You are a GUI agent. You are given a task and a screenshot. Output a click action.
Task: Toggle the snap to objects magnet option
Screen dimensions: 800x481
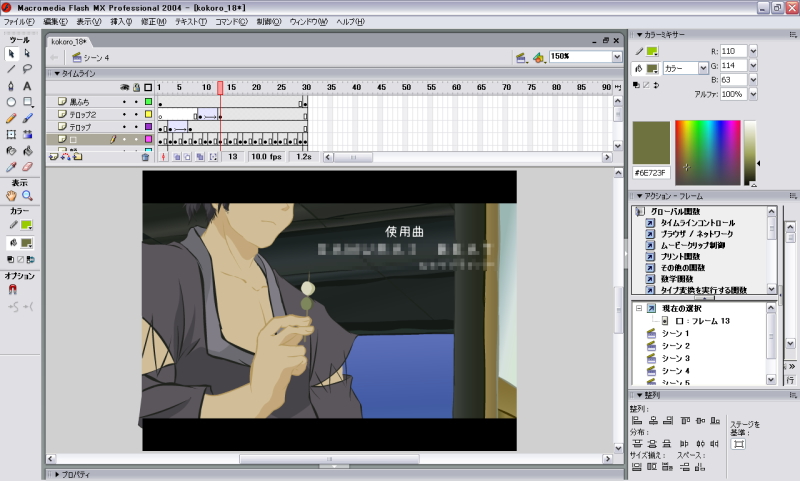point(13,290)
